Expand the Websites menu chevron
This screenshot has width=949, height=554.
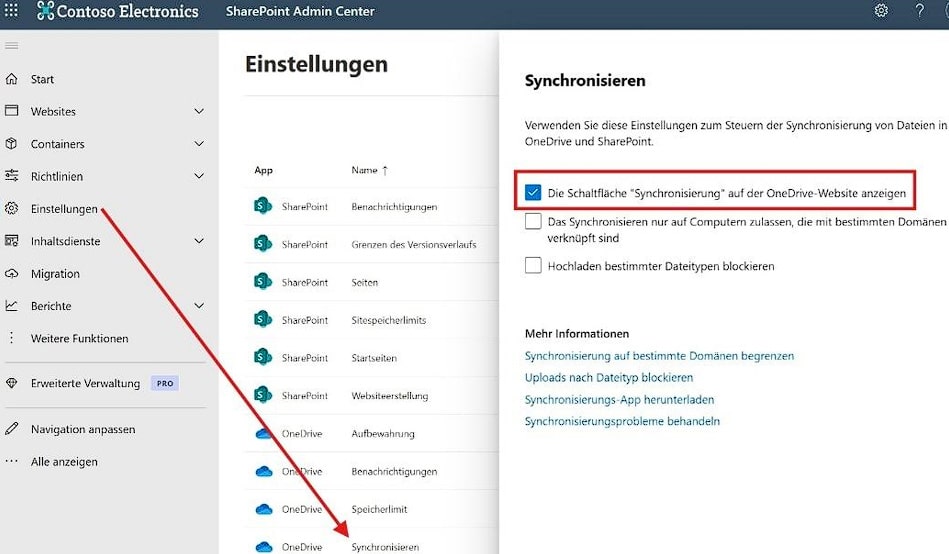coord(199,111)
